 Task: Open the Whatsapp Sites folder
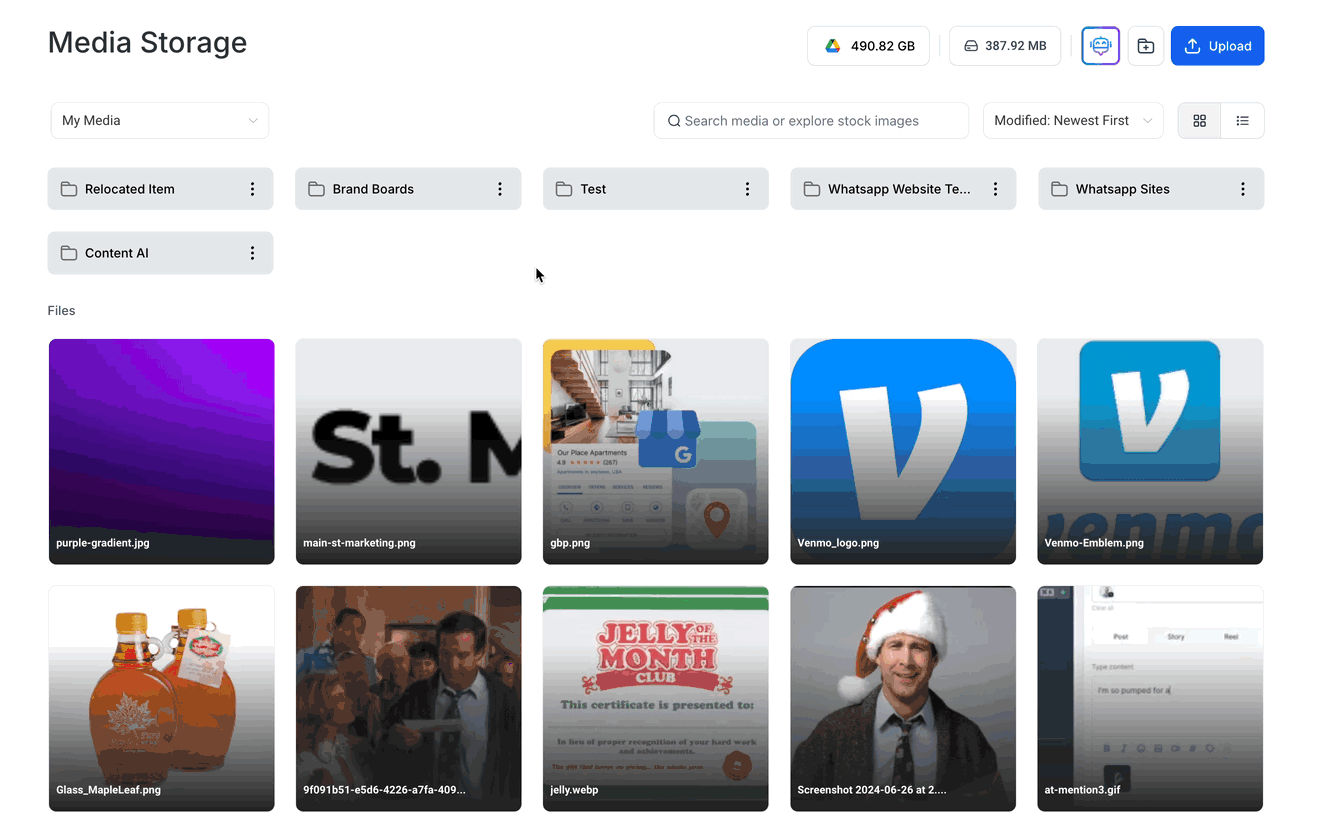tap(1151, 189)
